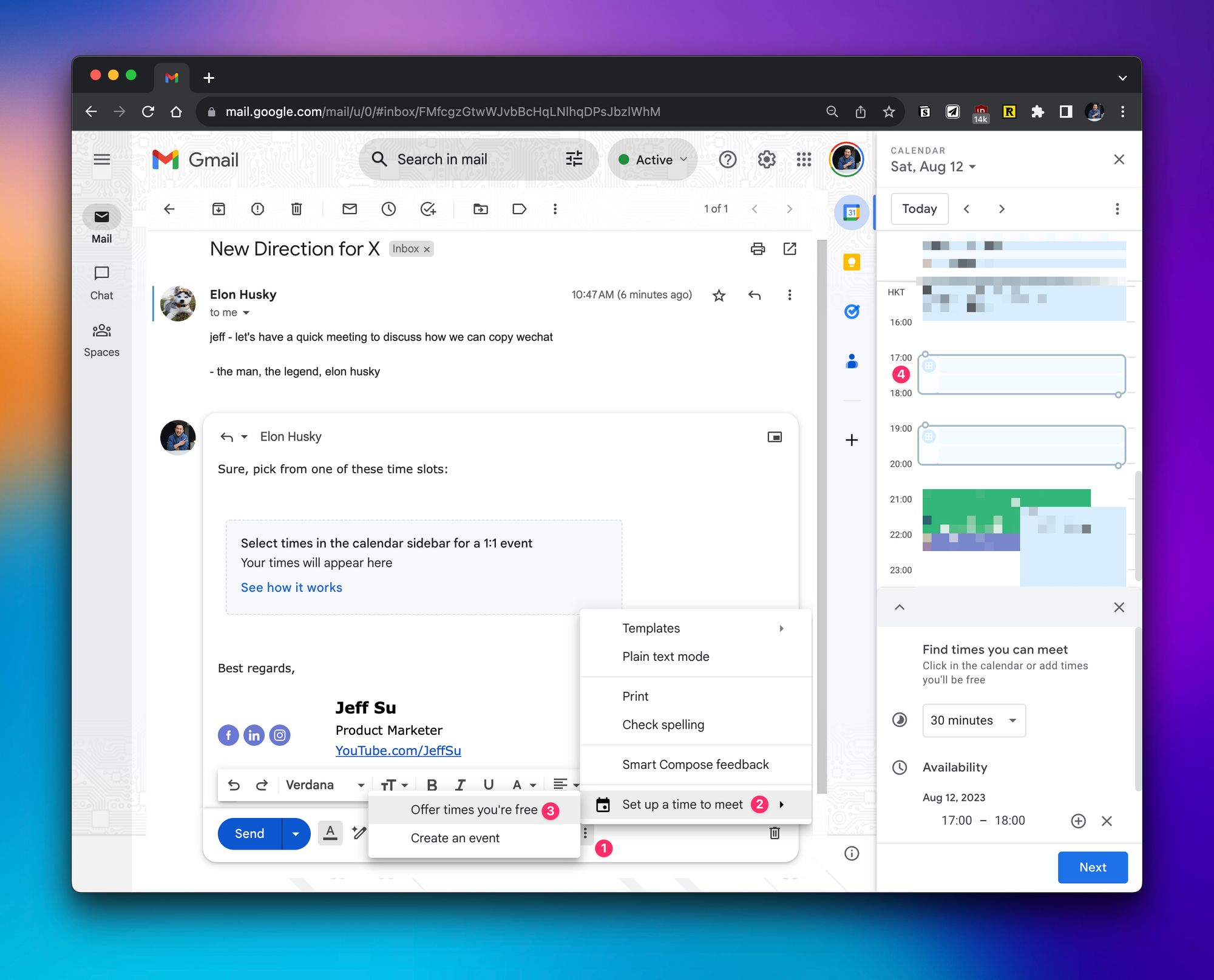
Task: Select Templates in the more options menu
Action: tap(696, 629)
